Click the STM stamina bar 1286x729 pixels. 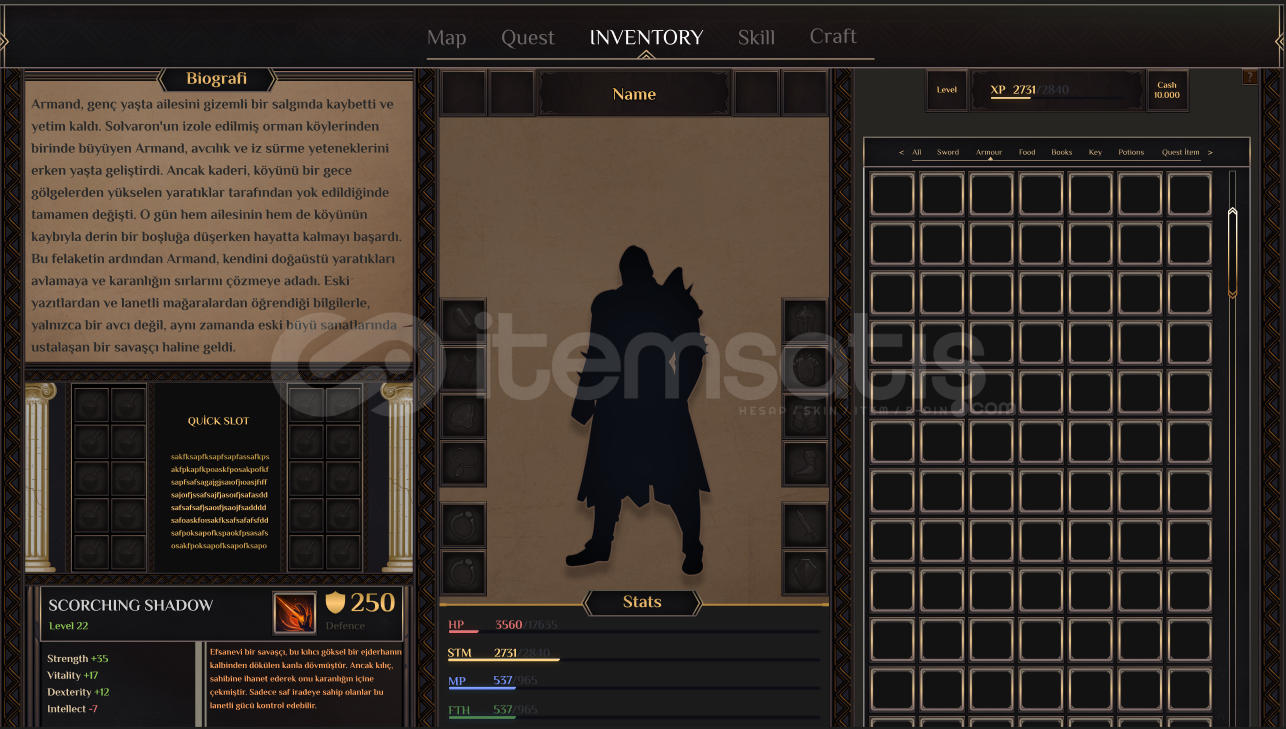pos(634,659)
